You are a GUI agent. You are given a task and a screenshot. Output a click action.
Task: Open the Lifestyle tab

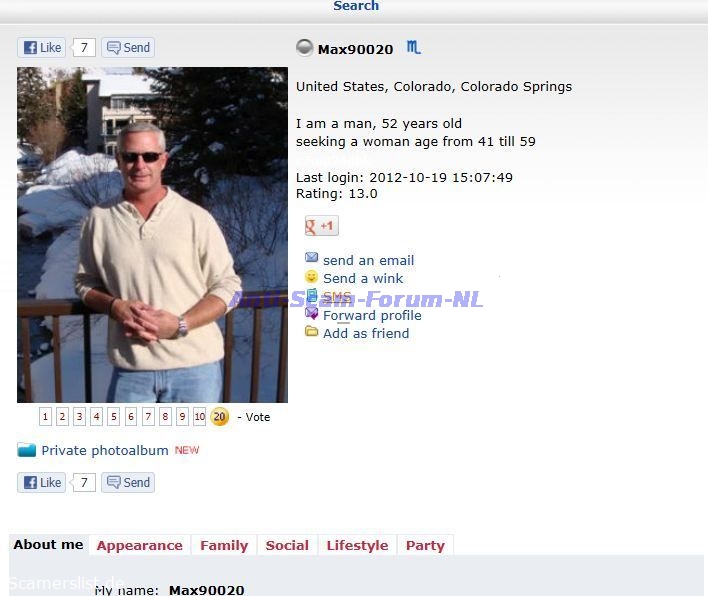tap(357, 545)
